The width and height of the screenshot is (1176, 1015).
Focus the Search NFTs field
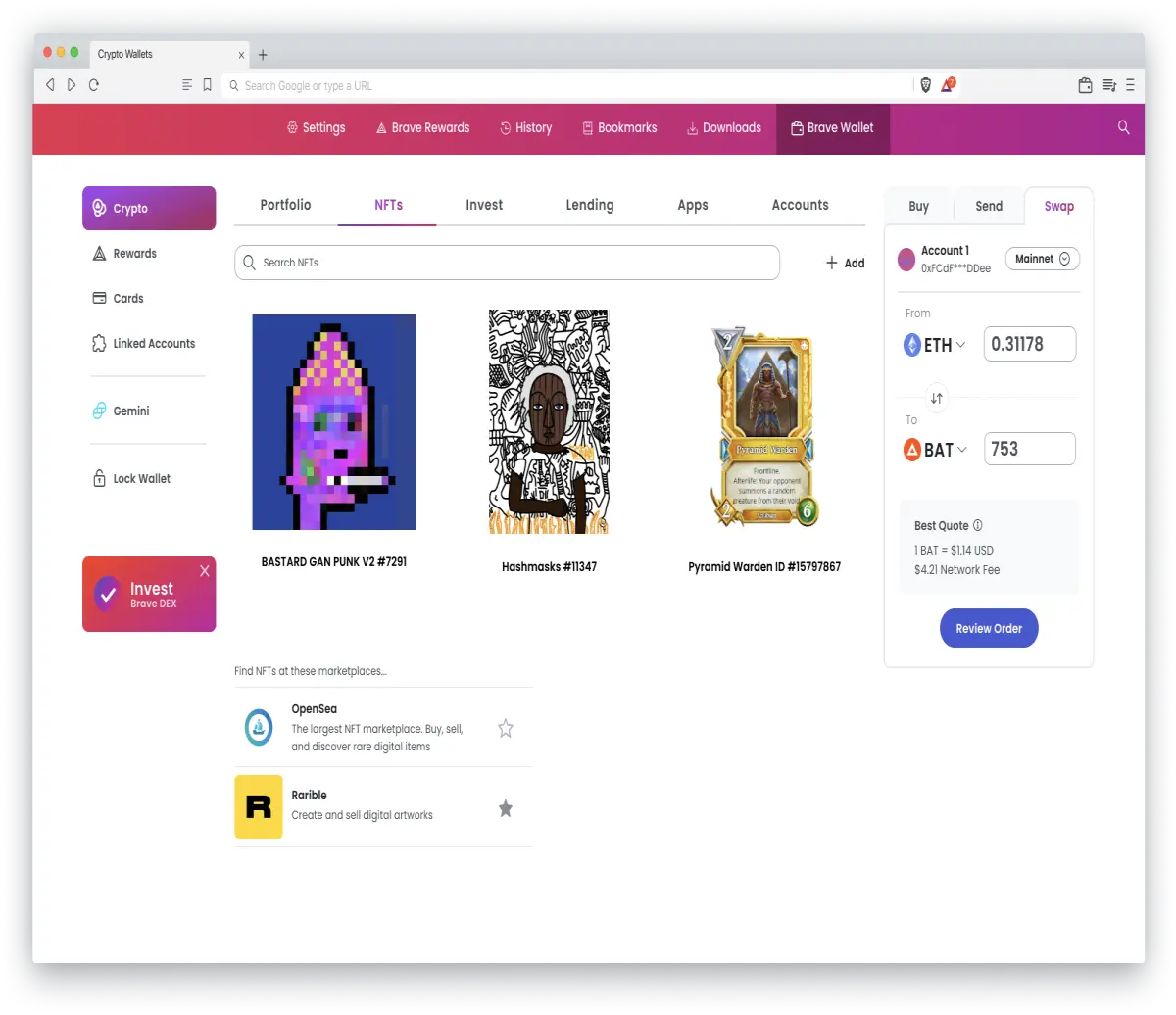(x=507, y=263)
